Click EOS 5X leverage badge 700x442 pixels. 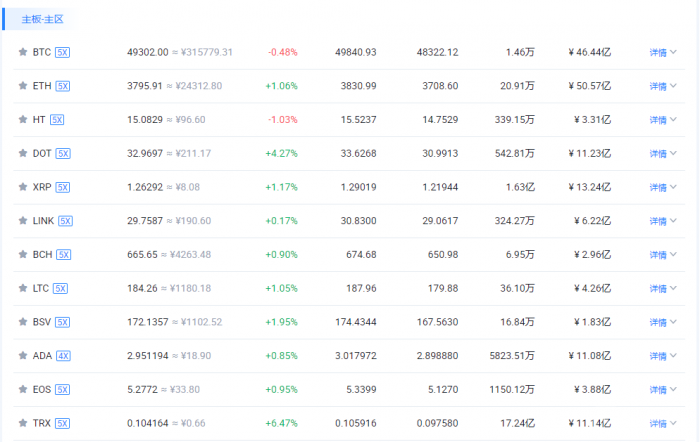62,390
